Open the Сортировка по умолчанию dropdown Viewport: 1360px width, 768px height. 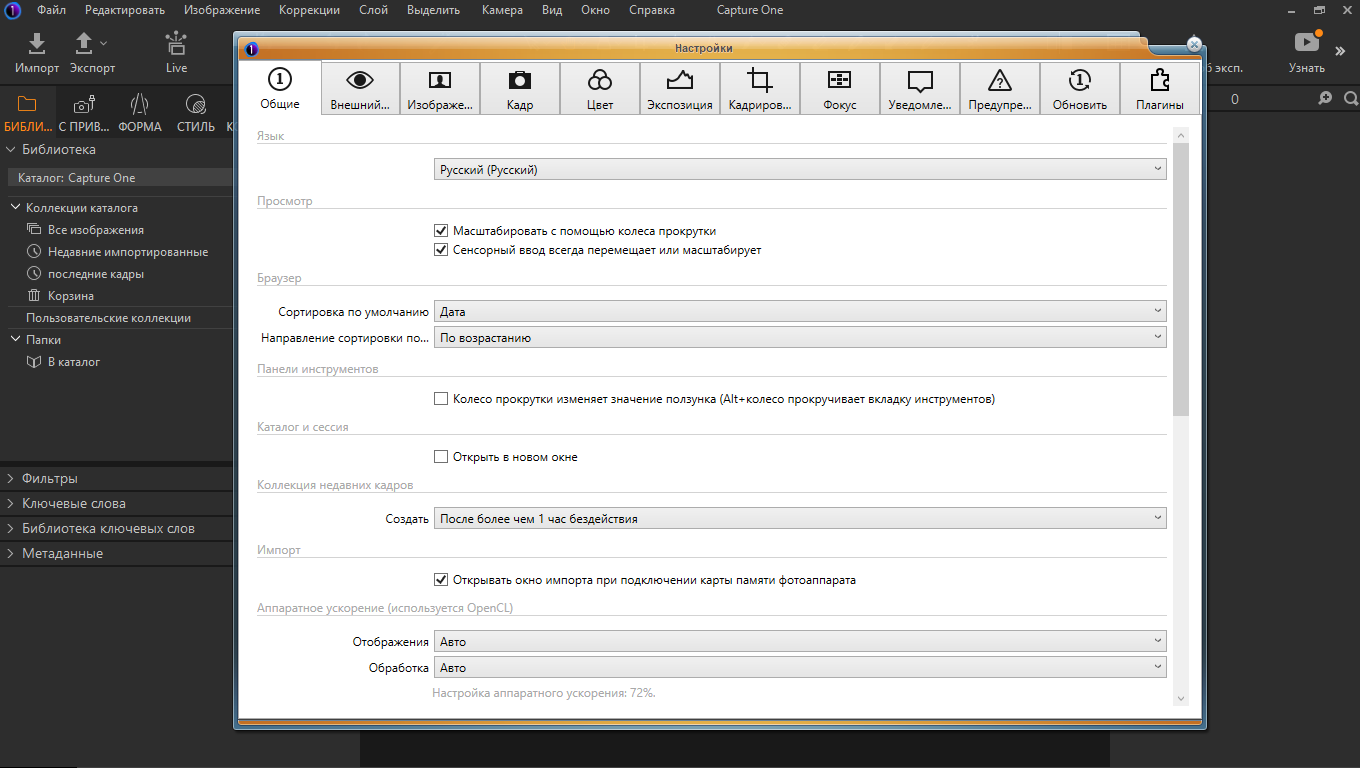coord(800,312)
